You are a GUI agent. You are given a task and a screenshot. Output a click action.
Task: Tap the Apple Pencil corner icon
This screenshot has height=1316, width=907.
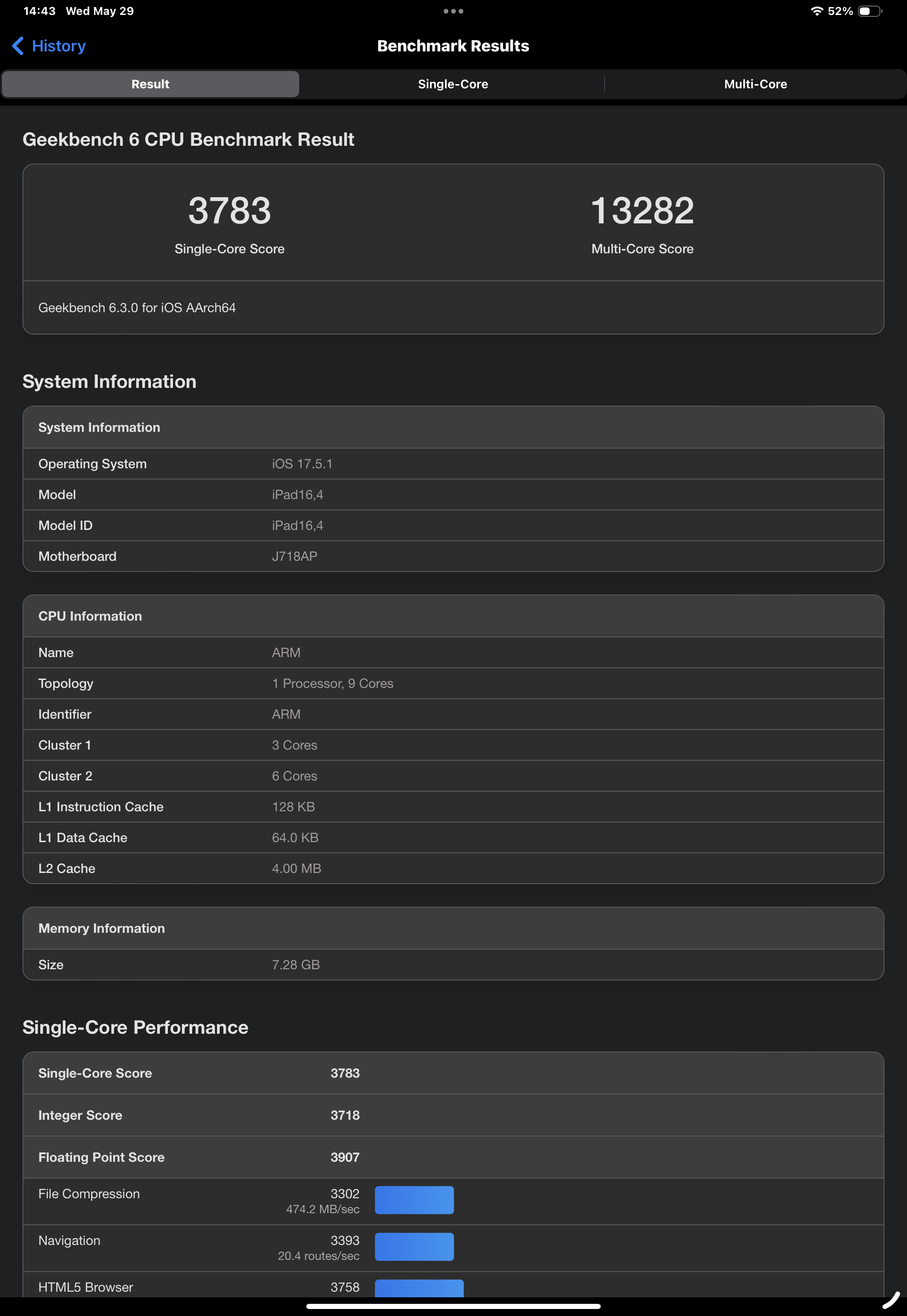[891, 1300]
